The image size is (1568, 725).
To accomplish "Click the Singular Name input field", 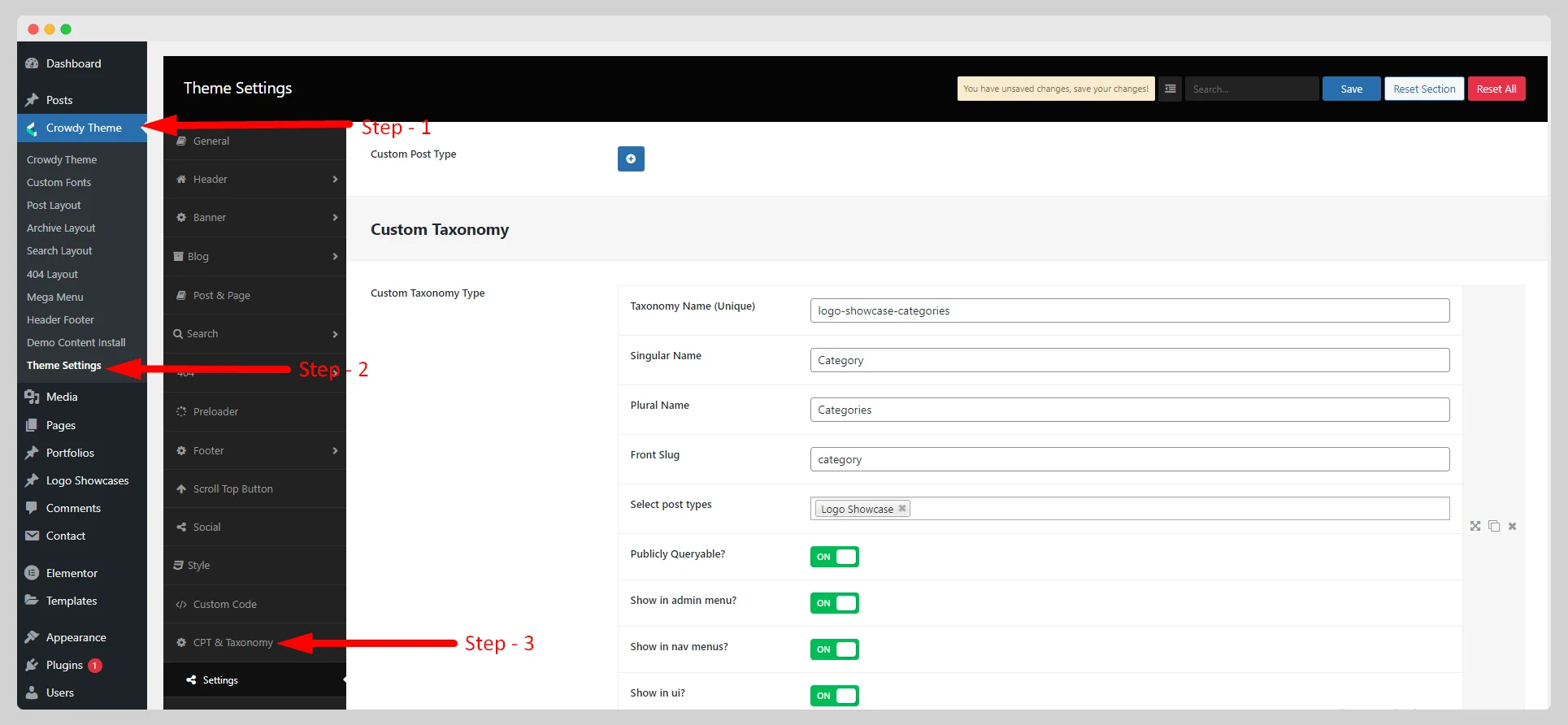I will pos(1130,360).
